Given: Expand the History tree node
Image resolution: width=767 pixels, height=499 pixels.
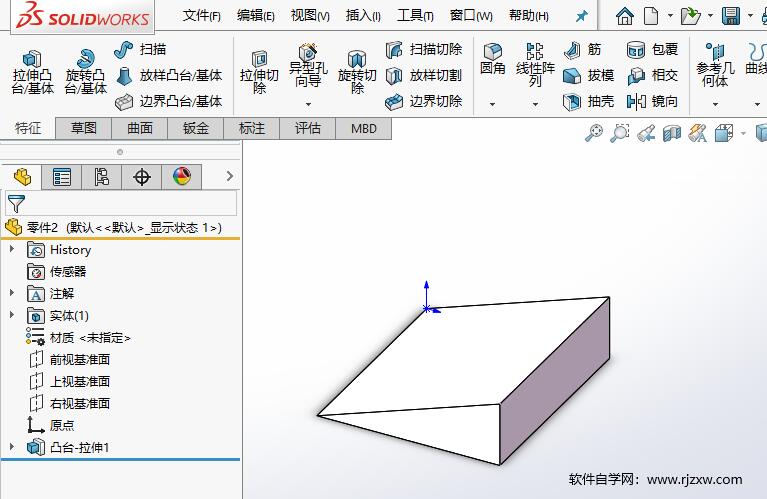Looking at the screenshot, I should click(12, 249).
